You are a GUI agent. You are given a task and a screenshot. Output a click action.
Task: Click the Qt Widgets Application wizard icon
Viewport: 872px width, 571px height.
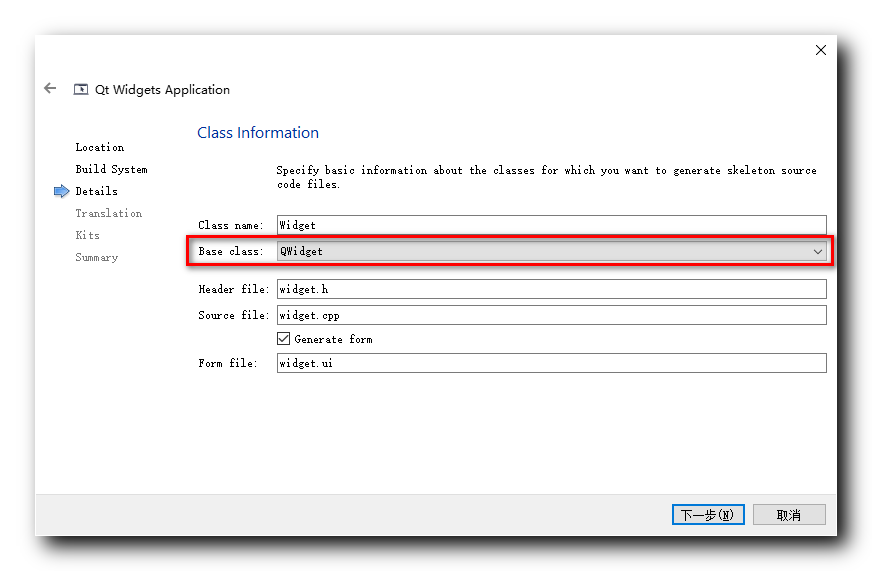pos(81,90)
